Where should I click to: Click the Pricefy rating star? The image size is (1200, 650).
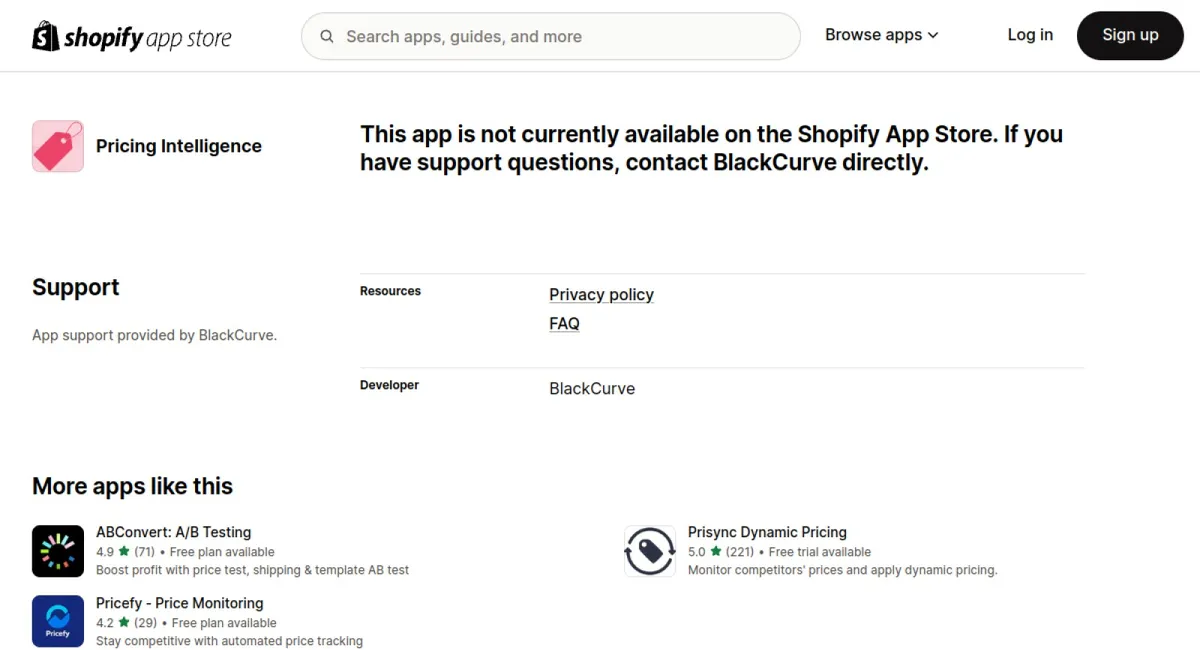124,622
